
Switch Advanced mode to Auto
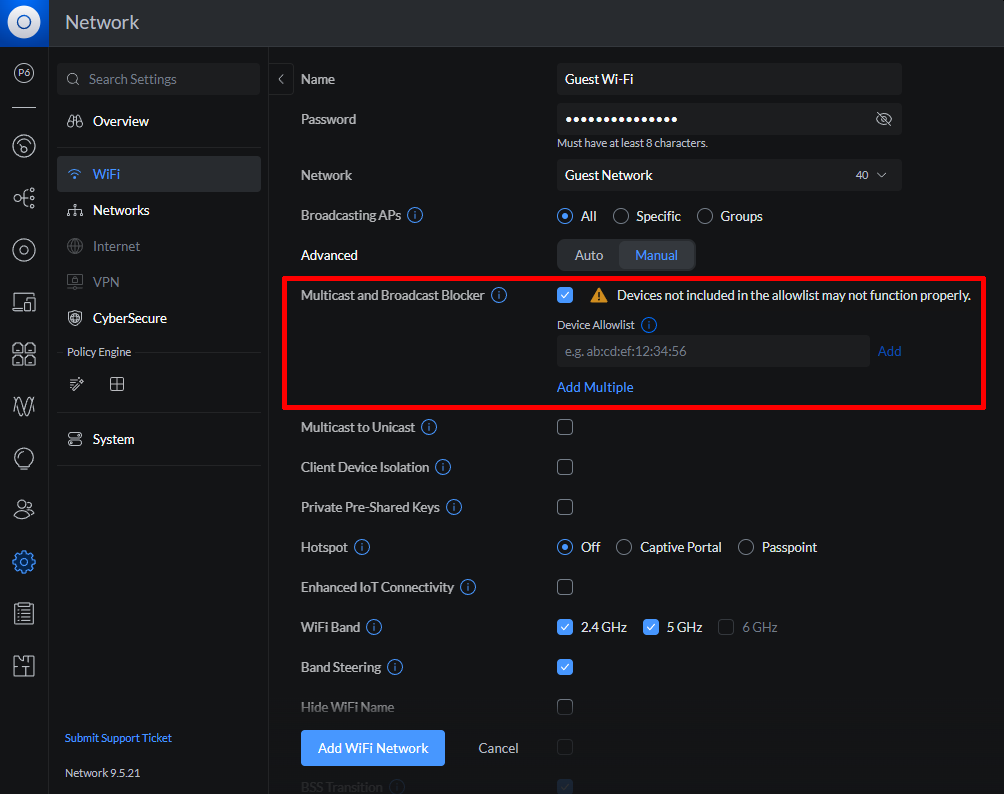(x=589, y=255)
